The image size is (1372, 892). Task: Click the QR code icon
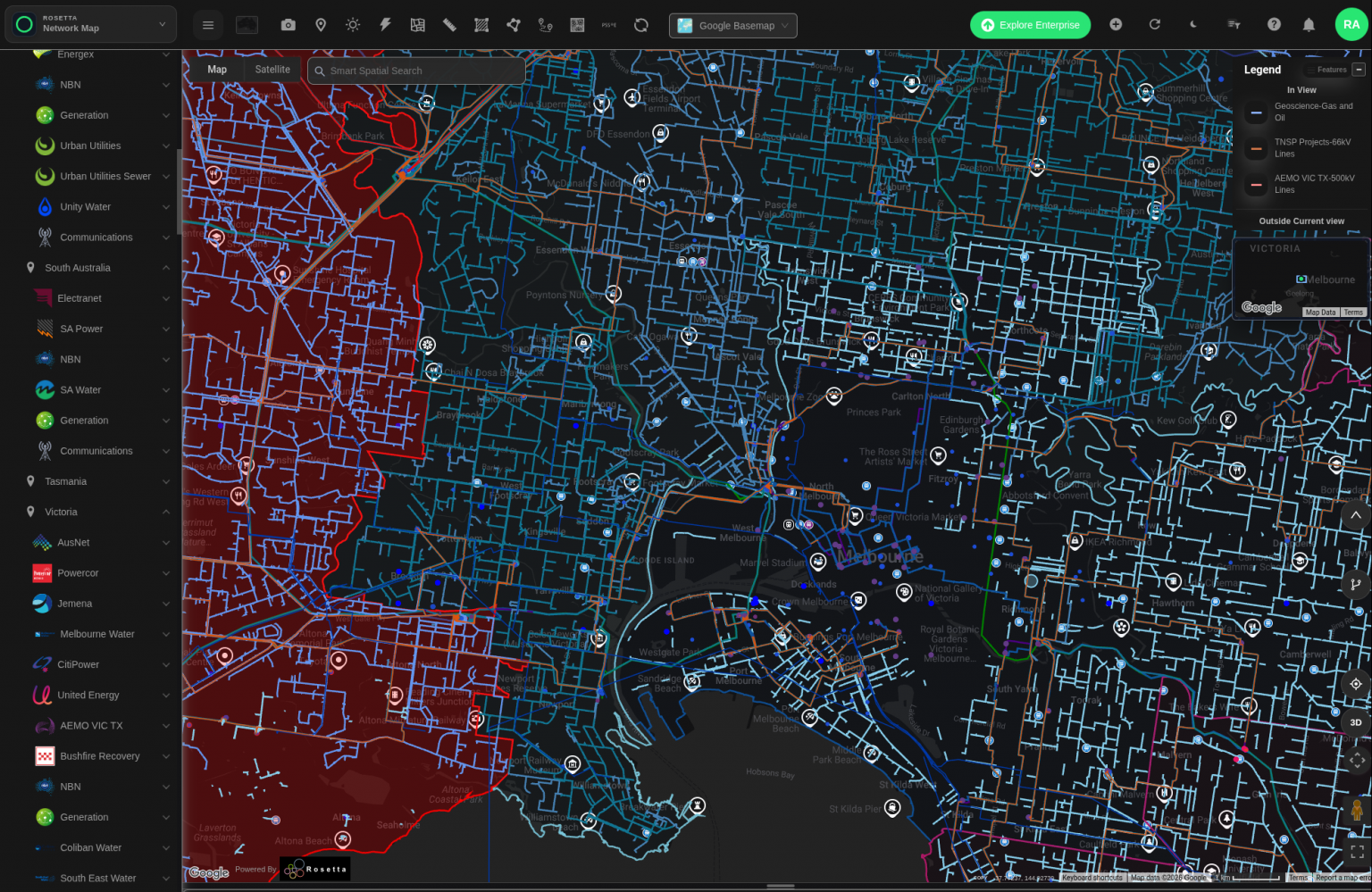577,25
